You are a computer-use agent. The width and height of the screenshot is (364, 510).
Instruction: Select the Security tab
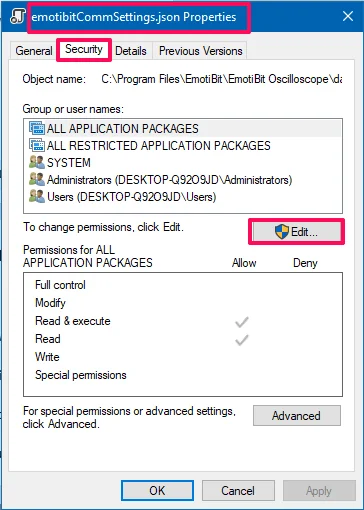coord(84,49)
